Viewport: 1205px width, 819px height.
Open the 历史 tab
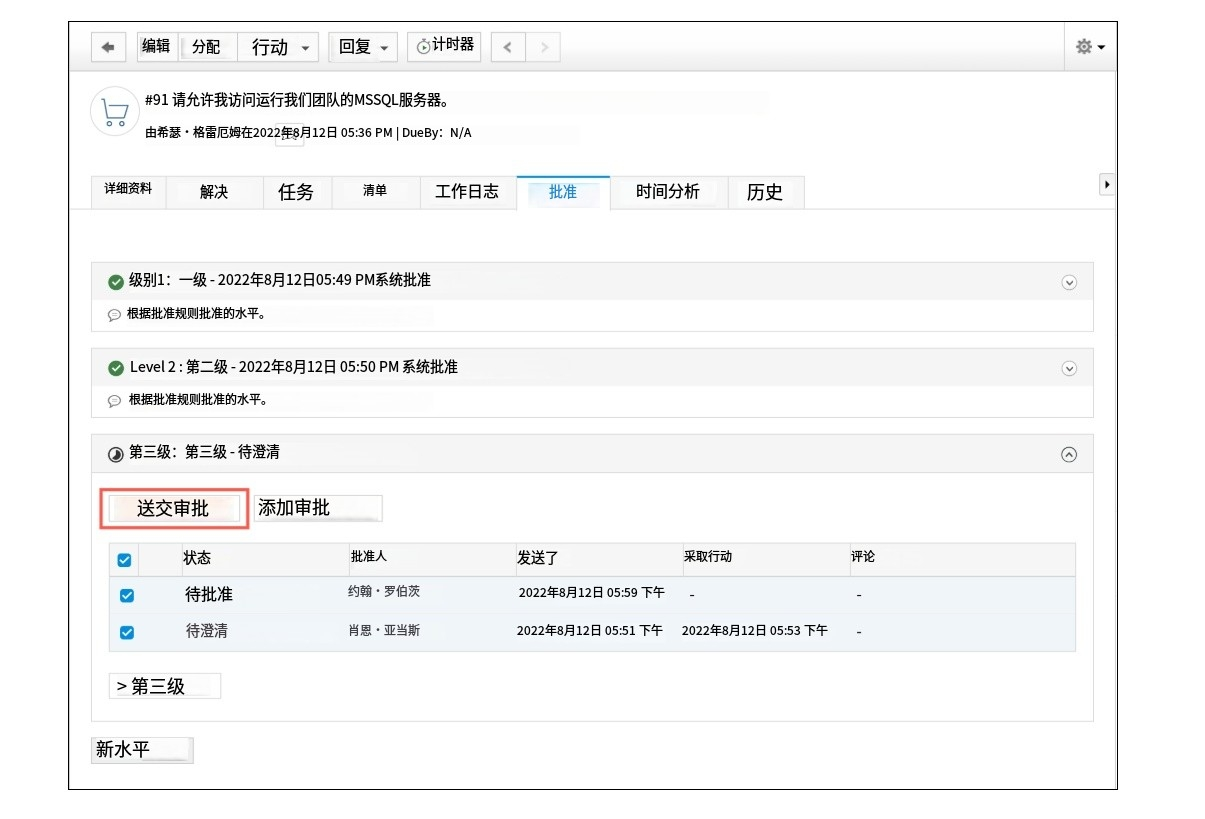(764, 192)
